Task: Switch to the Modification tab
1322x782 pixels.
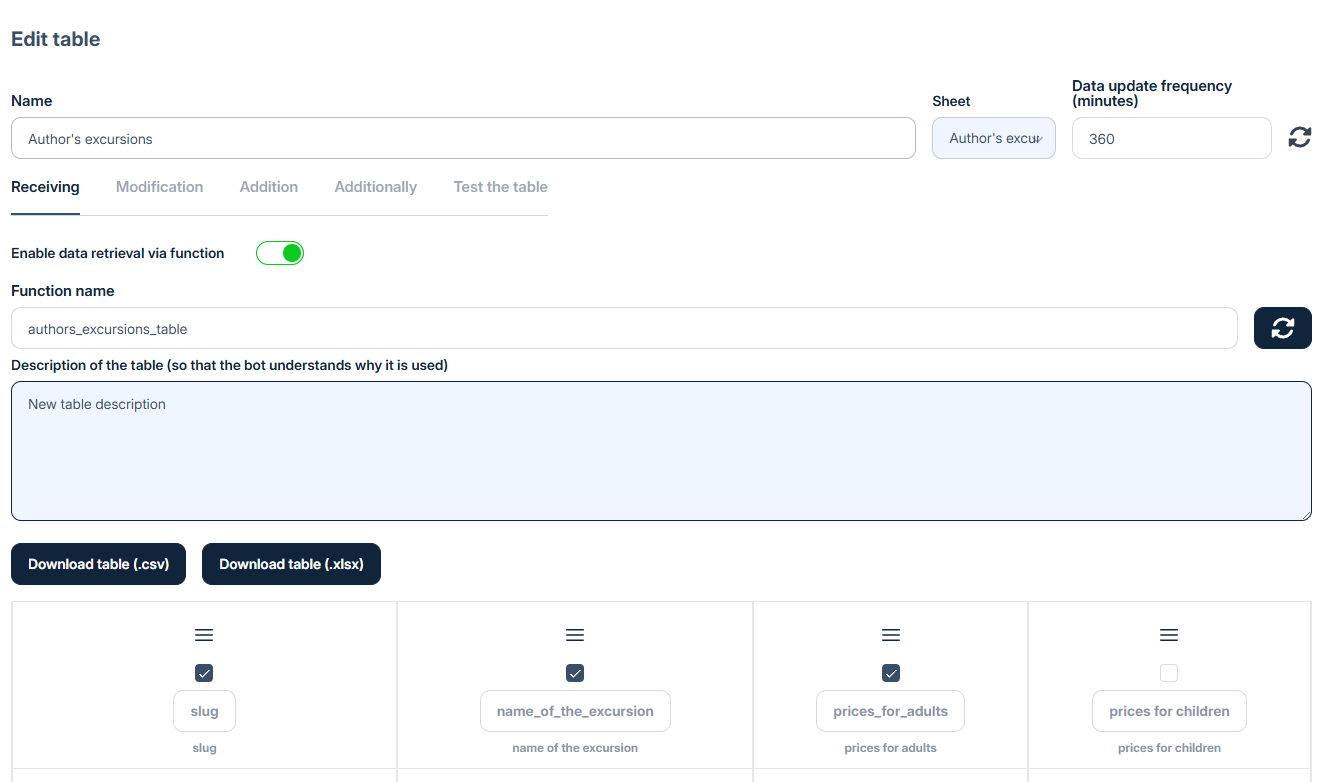Action: click(159, 187)
